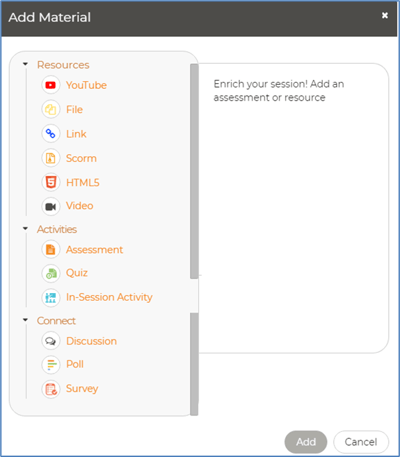Collapse the Activities section arrow
Image resolution: width=400 pixels, height=457 pixels.
point(25,229)
